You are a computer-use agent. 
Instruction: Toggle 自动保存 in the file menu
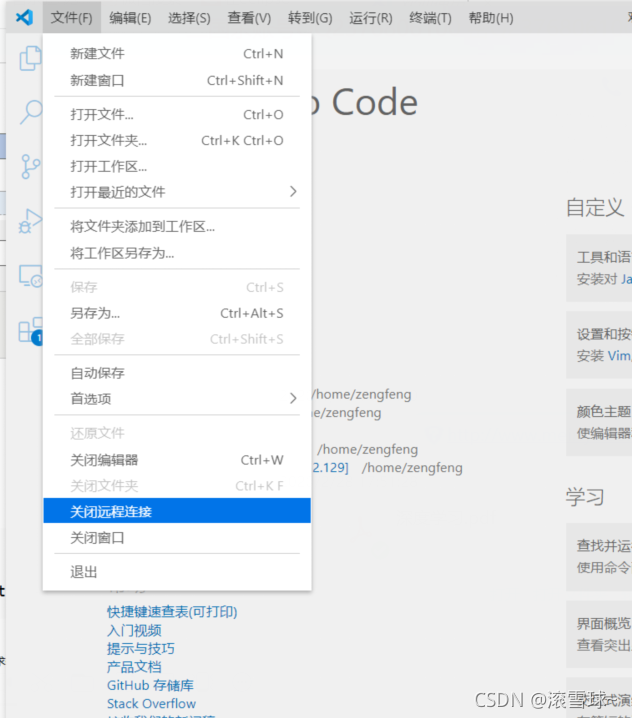[177, 373]
